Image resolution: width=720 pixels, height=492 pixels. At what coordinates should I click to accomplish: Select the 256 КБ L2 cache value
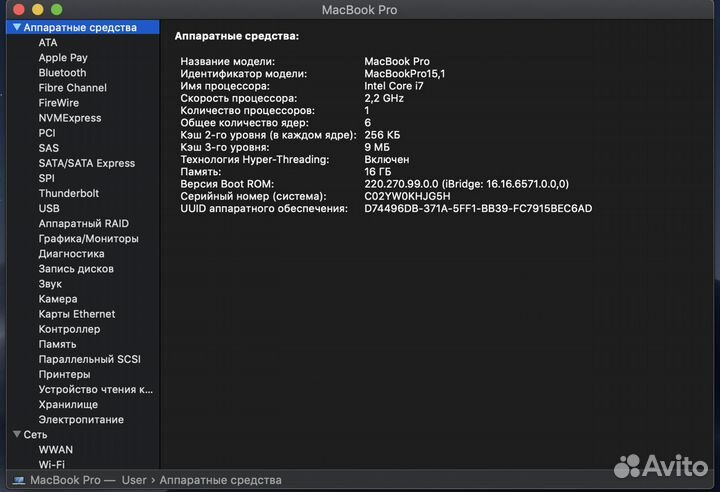382,135
